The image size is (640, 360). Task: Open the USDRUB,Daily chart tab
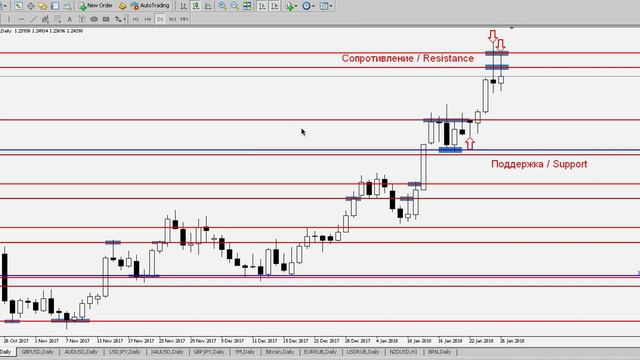click(363, 352)
